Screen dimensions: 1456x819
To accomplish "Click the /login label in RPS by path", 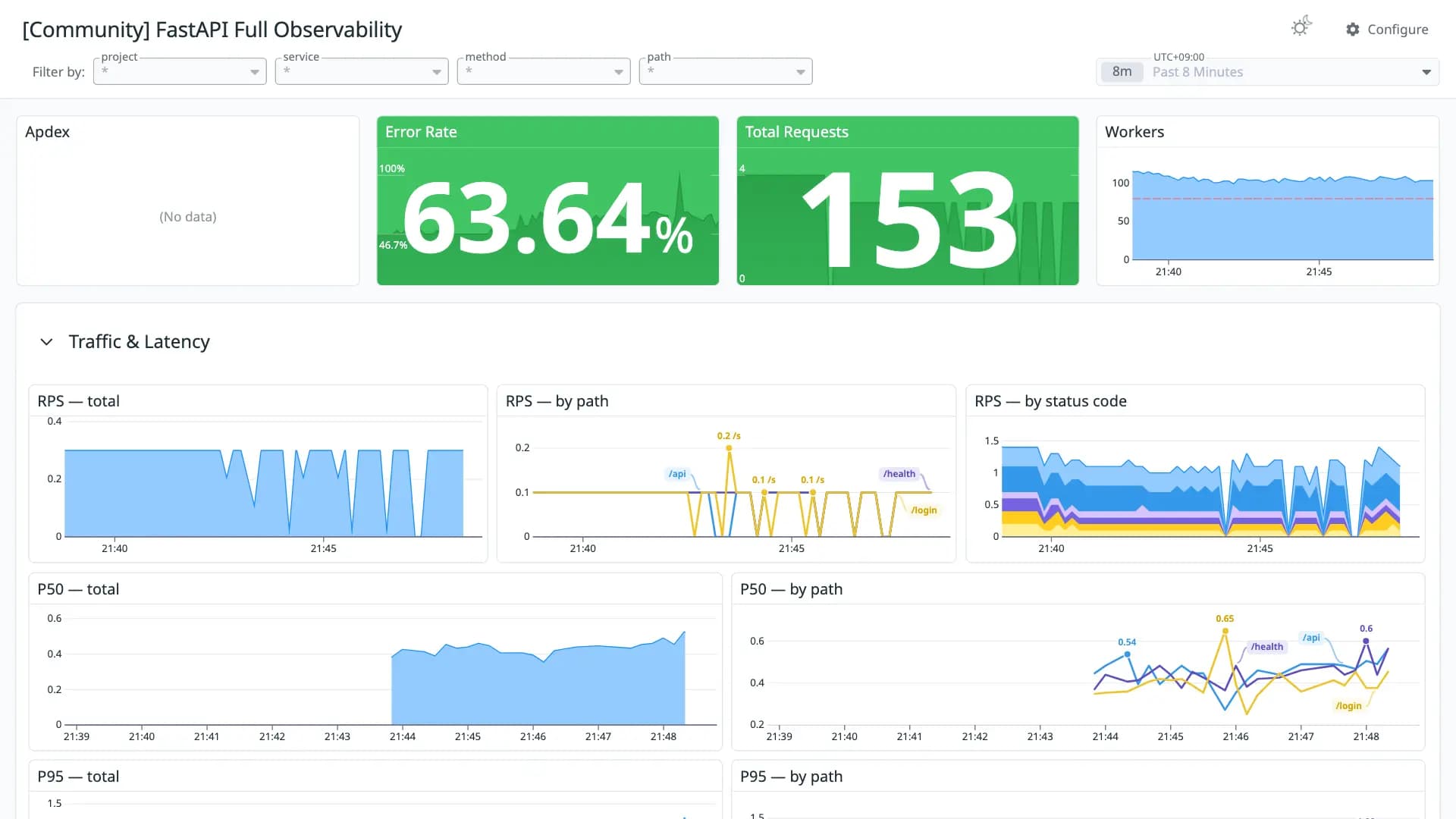I will tap(924, 510).
